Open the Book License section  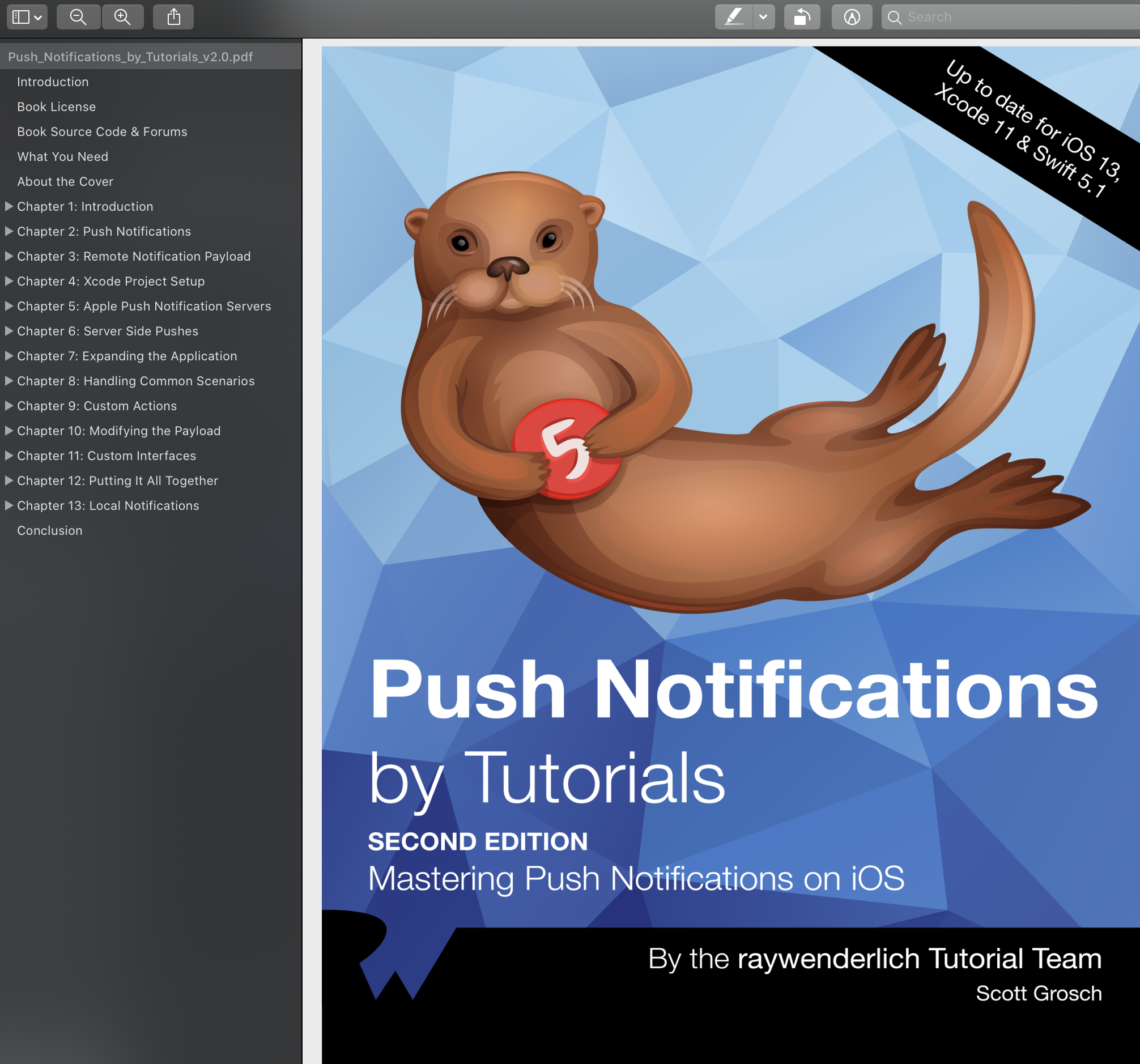tap(56, 107)
